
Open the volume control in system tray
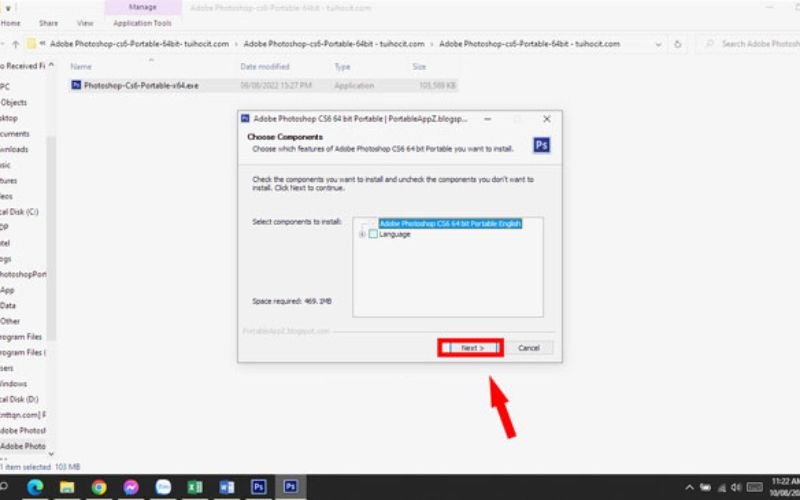pyautogui.click(x=736, y=488)
